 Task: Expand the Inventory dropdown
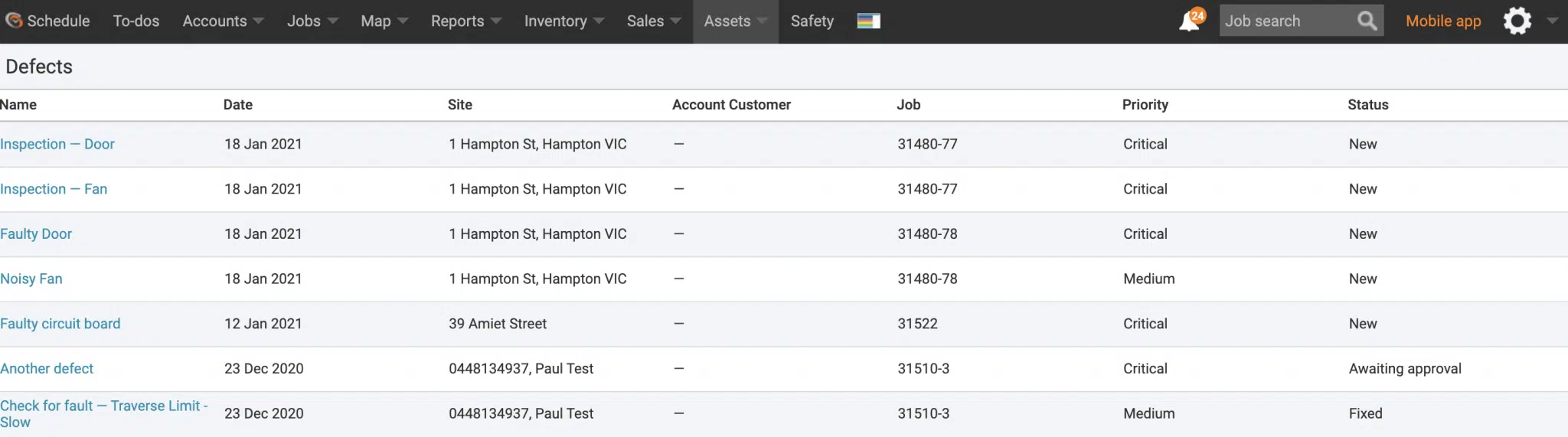click(x=563, y=21)
